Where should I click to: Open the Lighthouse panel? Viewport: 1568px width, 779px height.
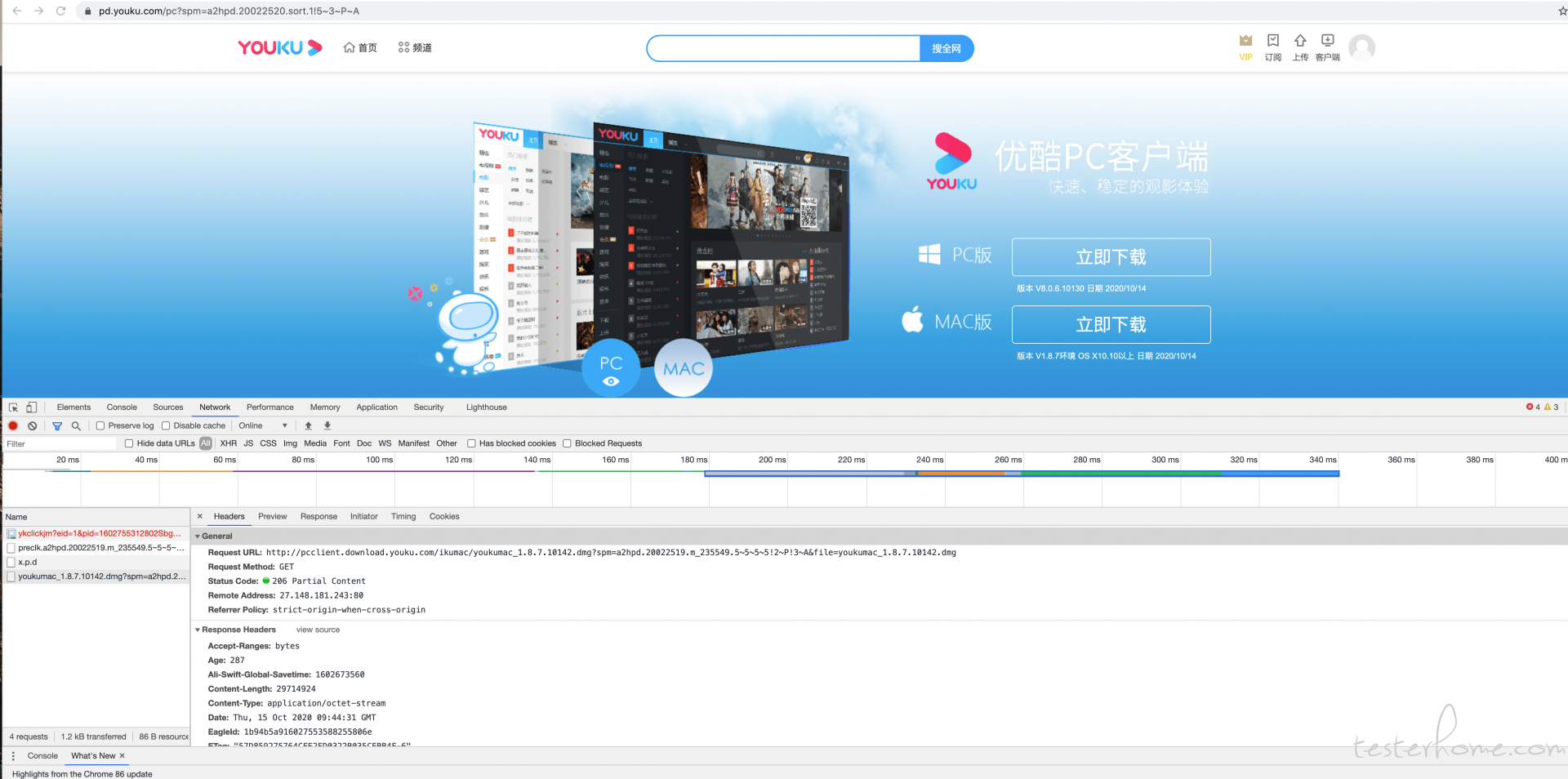point(487,407)
